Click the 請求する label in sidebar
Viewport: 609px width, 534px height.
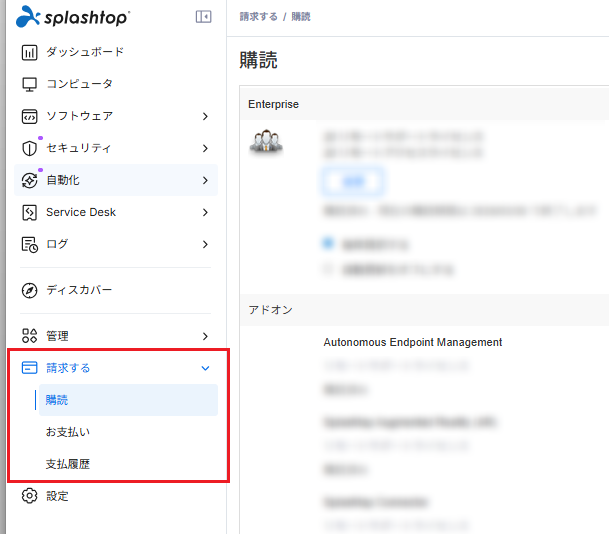coord(68,368)
